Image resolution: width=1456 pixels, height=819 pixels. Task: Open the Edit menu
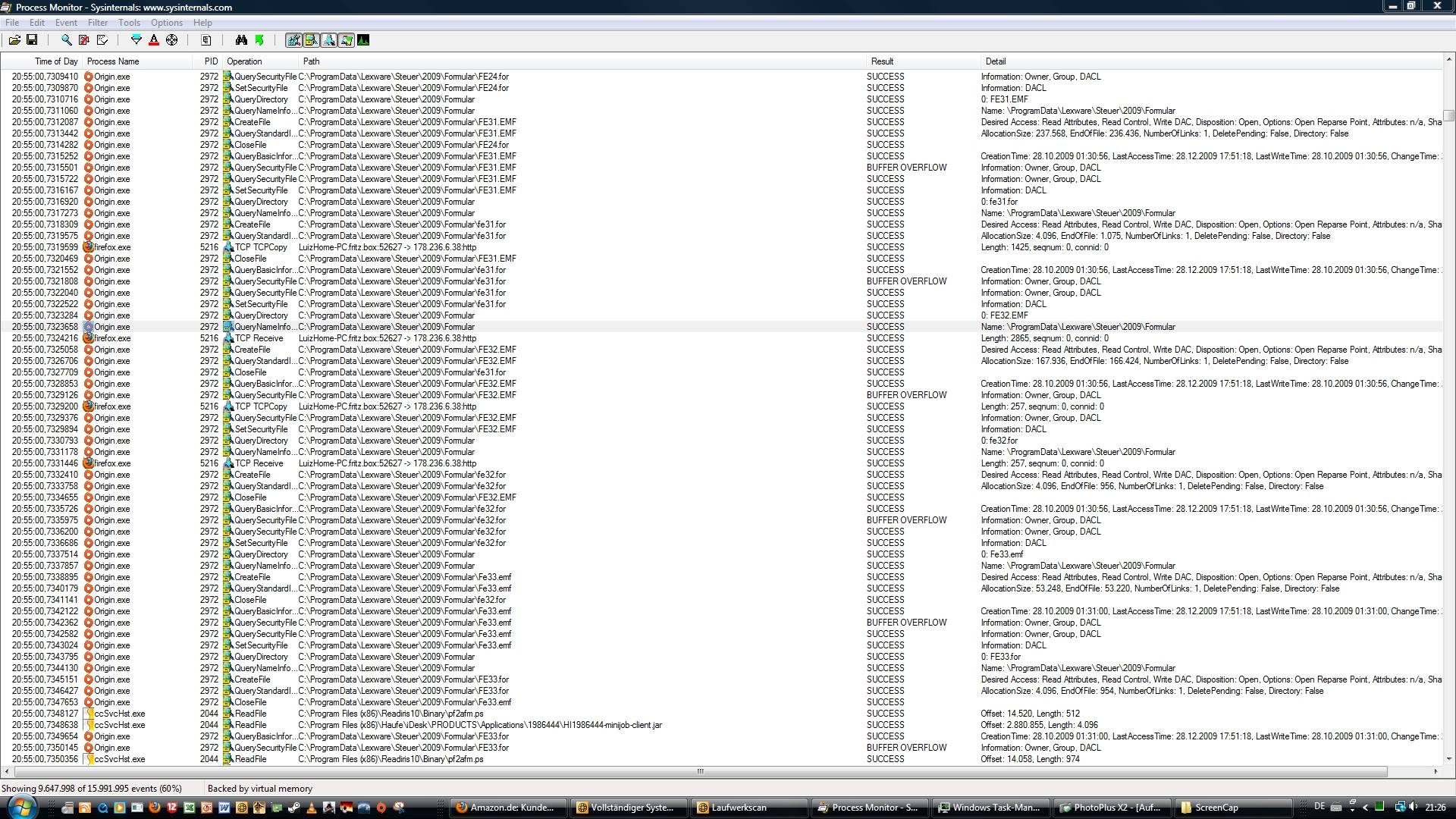coord(37,23)
